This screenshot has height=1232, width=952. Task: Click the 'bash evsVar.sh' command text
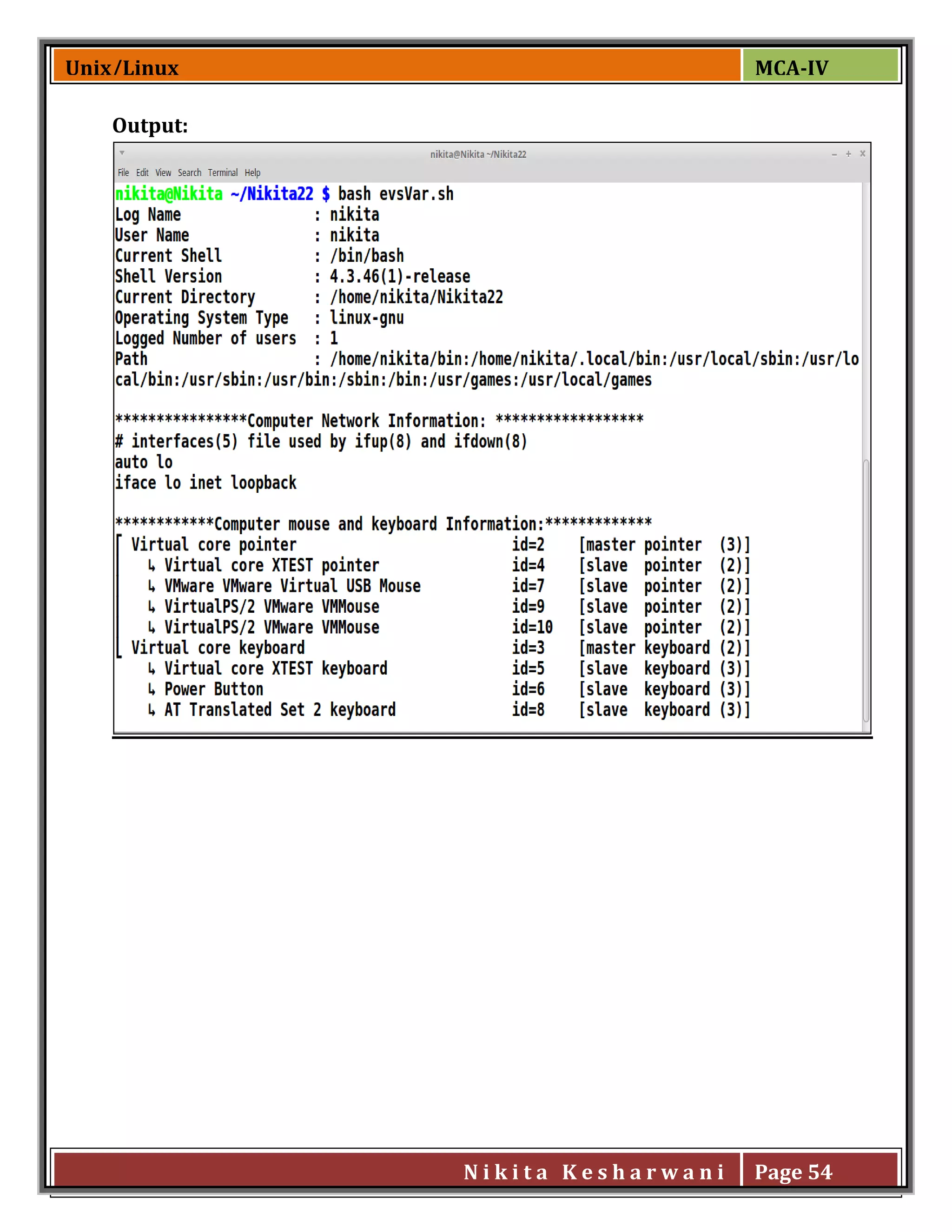396,194
